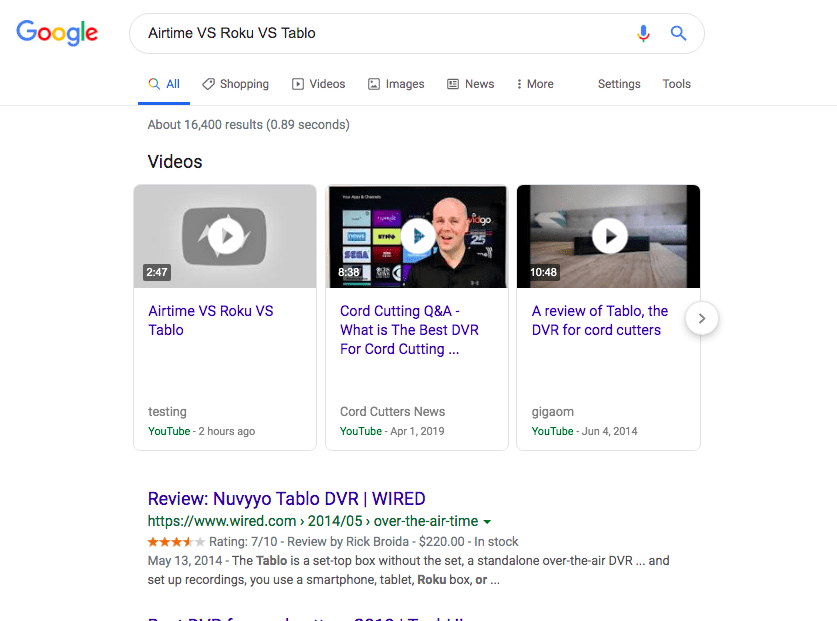Activate voice search microphone icon
Screen dimensions: 837x621
pyautogui.click(x=644, y=33)
